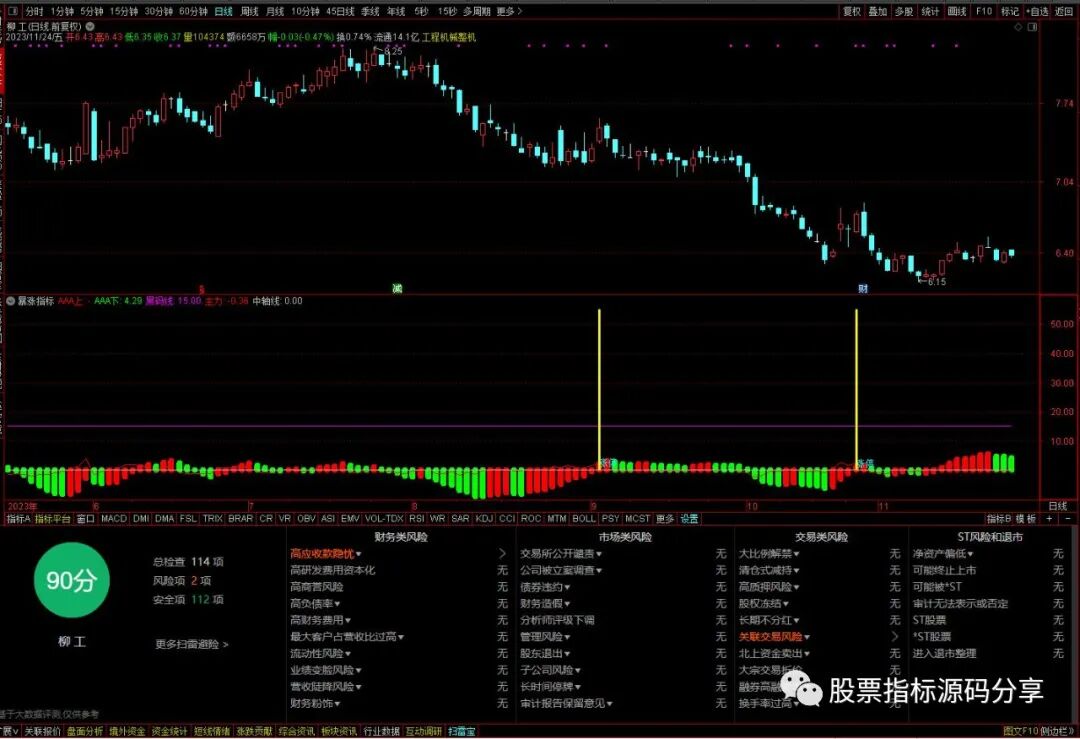Viewport: 1080px width, 739px height.
Task: Expand the 交易所公开谴责 risk item
Action: pos(561,554)
